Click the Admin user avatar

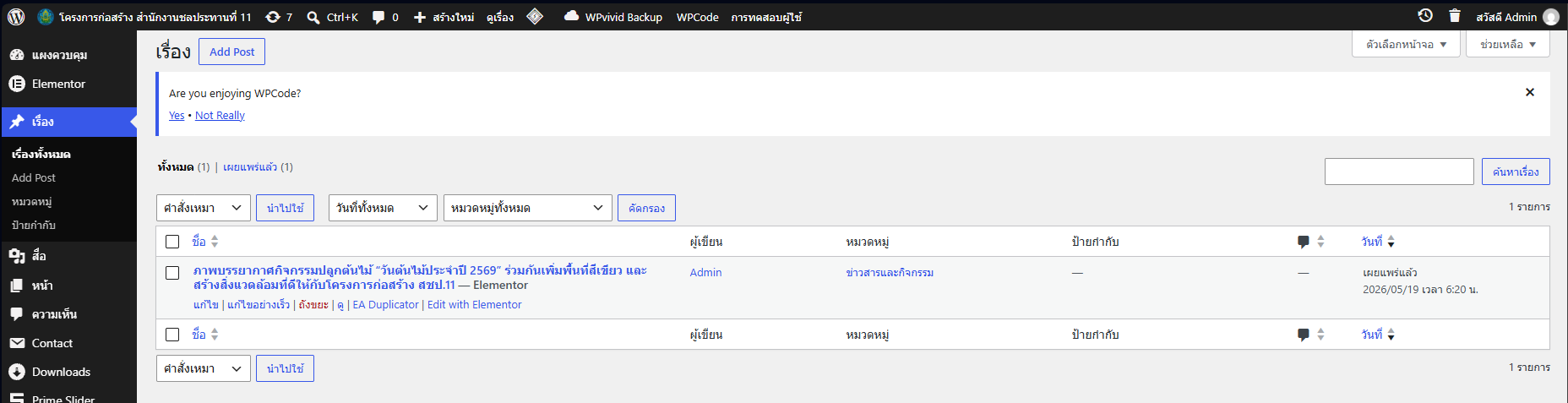1551,17
